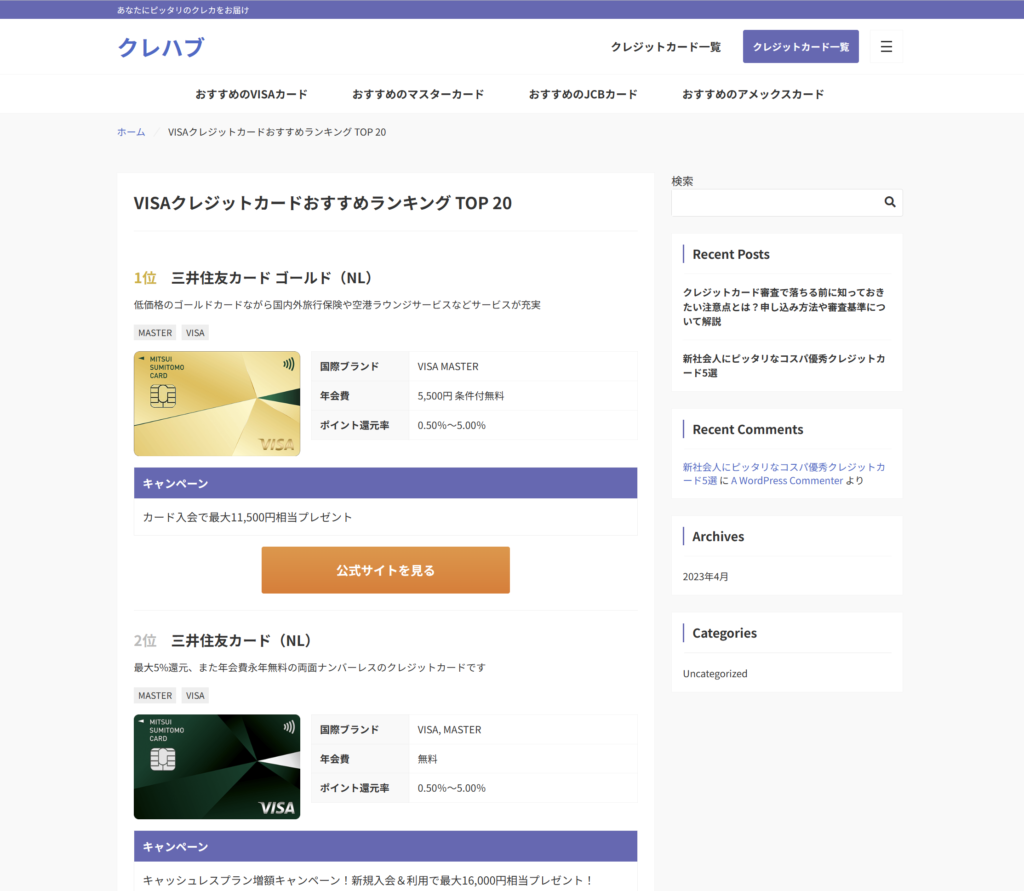The width and height of the screenshot is (1024, 891).
Task: Click the Categories widget heading
Action: [724, 633]
